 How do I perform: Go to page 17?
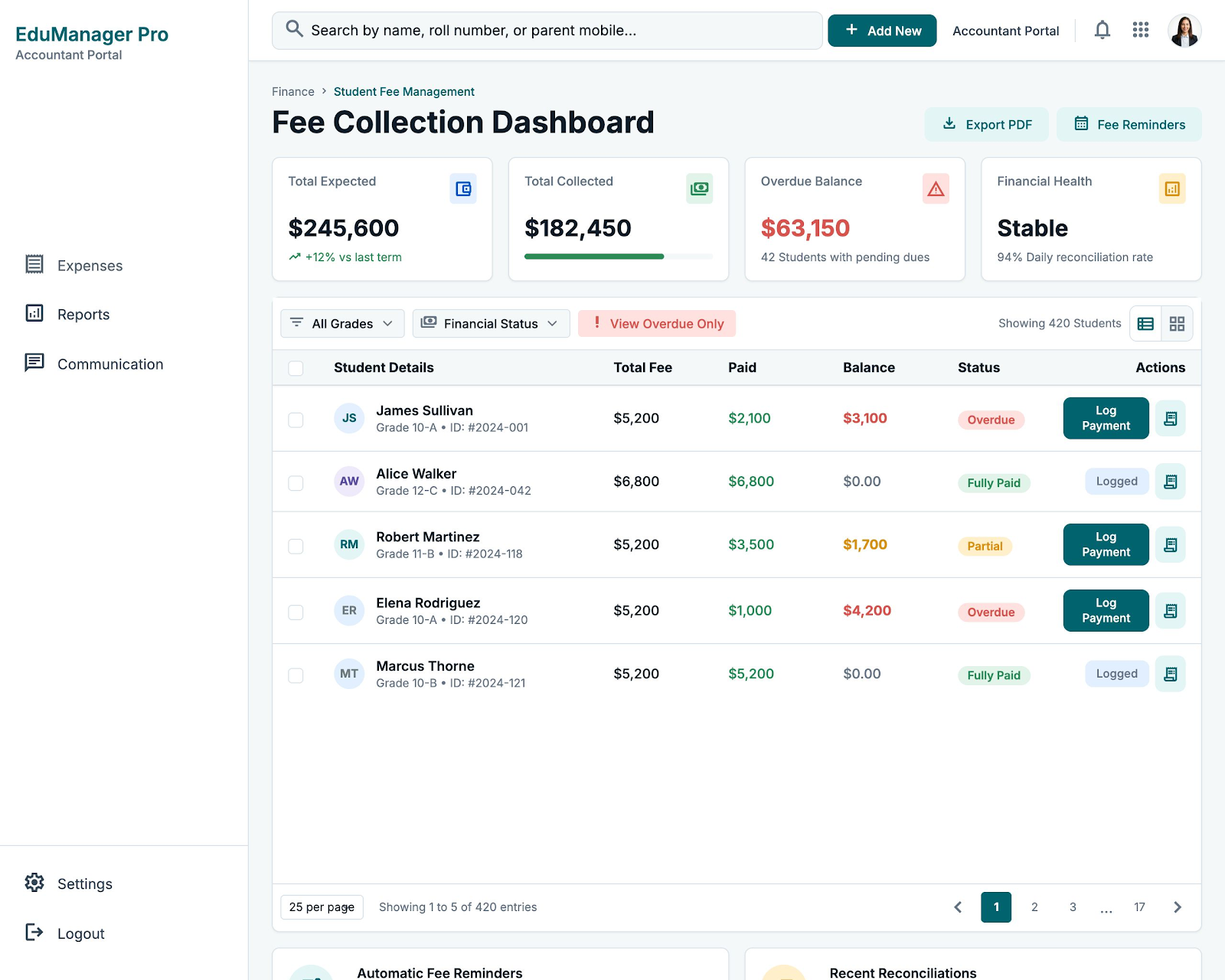tap(1139, 907)
